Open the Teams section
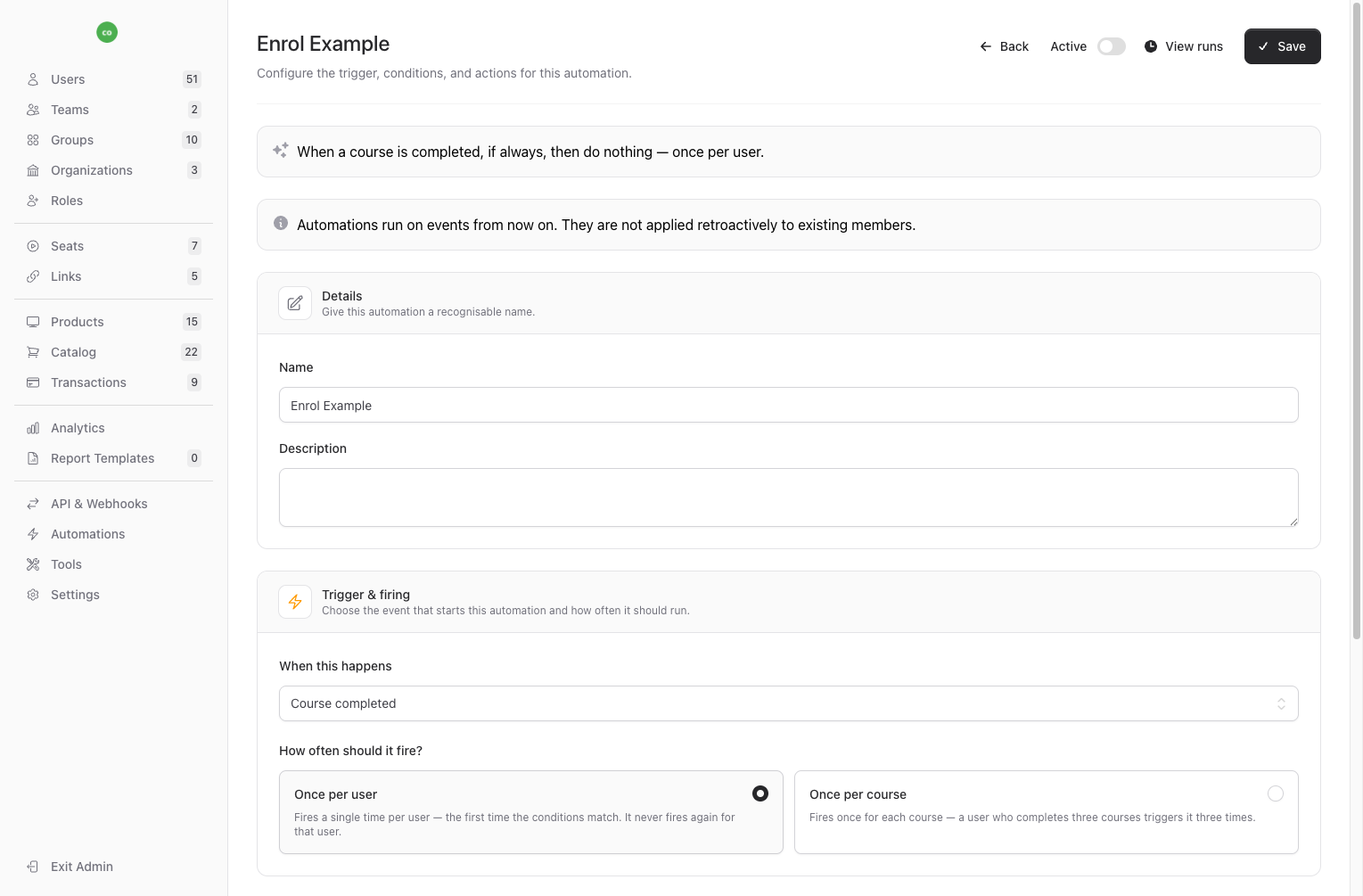The height and width of the screenshot is (896, 1363). click(114, 110)
